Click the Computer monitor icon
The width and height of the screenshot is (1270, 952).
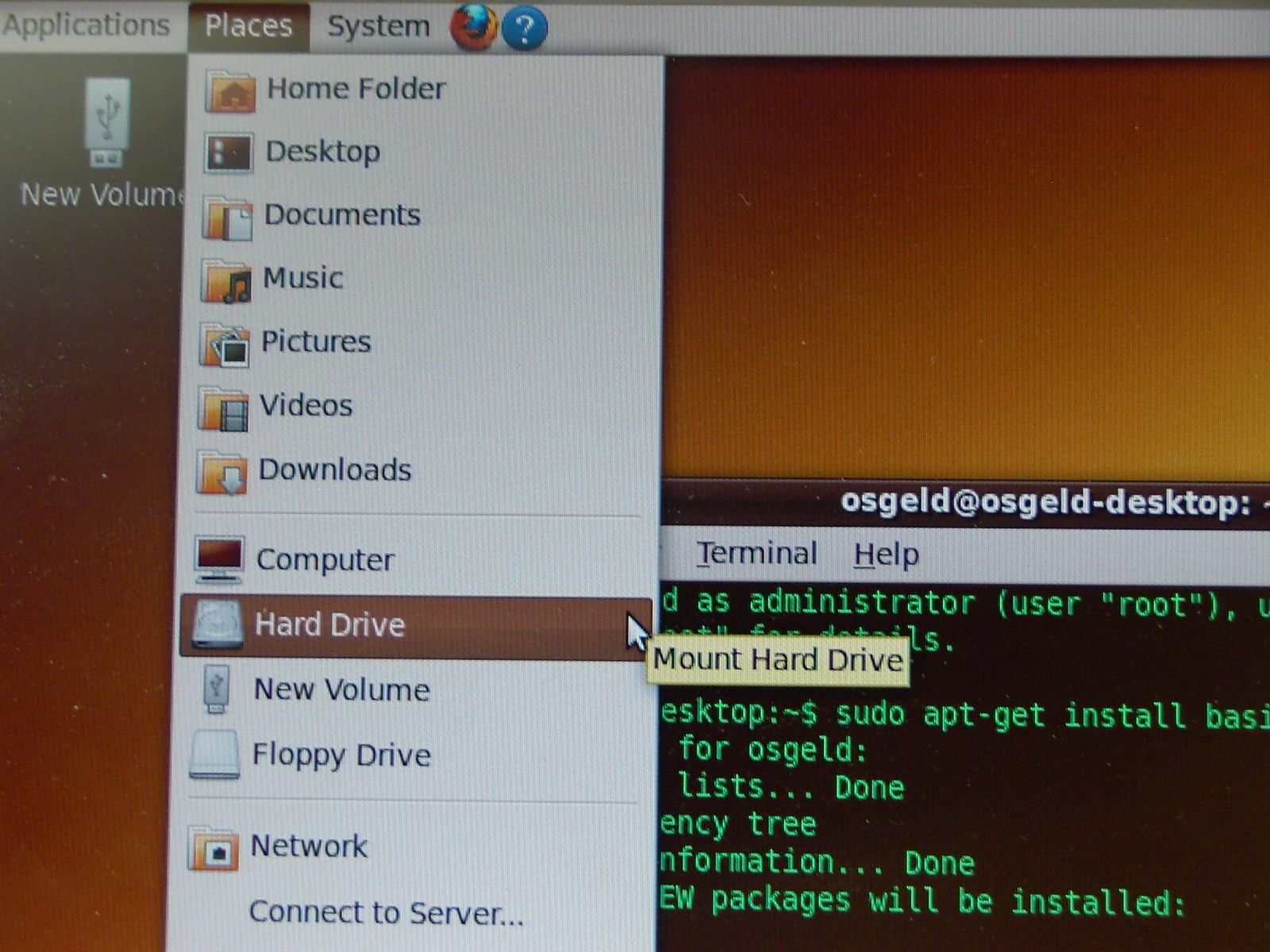pos(219,560)
